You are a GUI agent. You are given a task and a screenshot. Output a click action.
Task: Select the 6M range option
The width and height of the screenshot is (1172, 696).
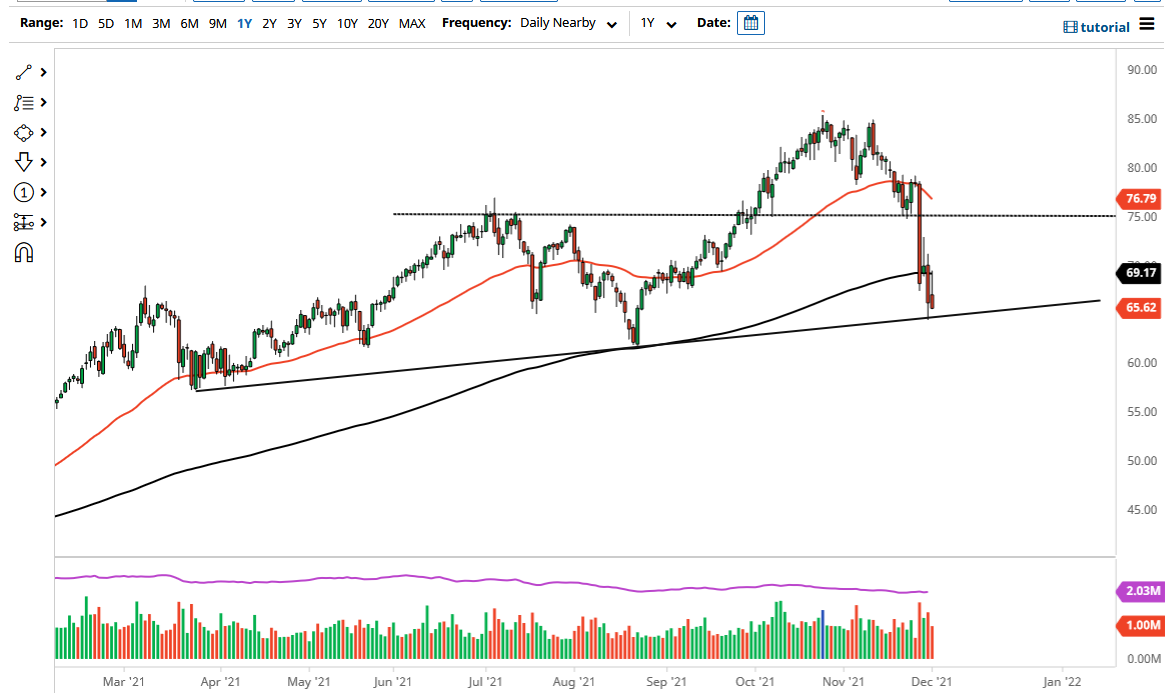189,23
